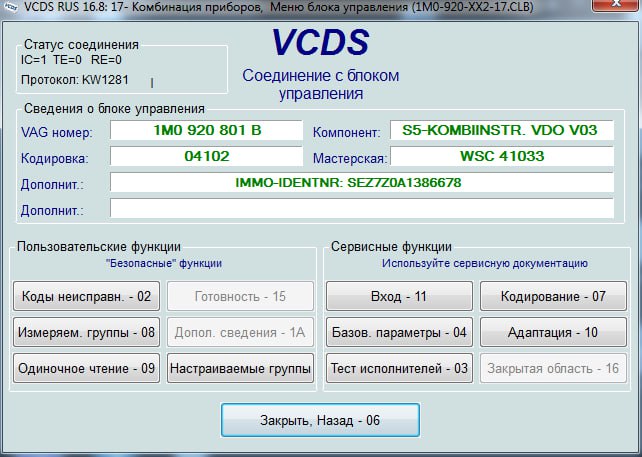Click the VCDS icon in title bar
The width and height of the screenshot is (642, 457).
click(11, 6)
